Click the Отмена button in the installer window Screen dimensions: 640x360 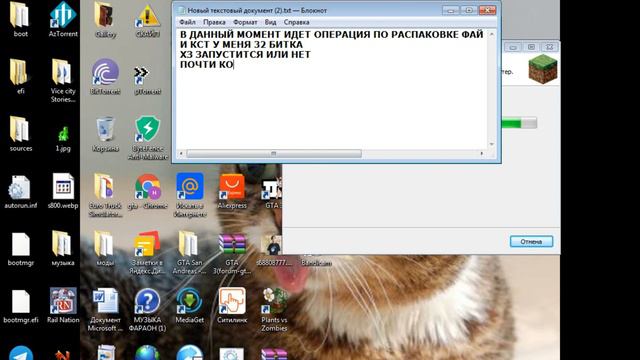[531, 242]
